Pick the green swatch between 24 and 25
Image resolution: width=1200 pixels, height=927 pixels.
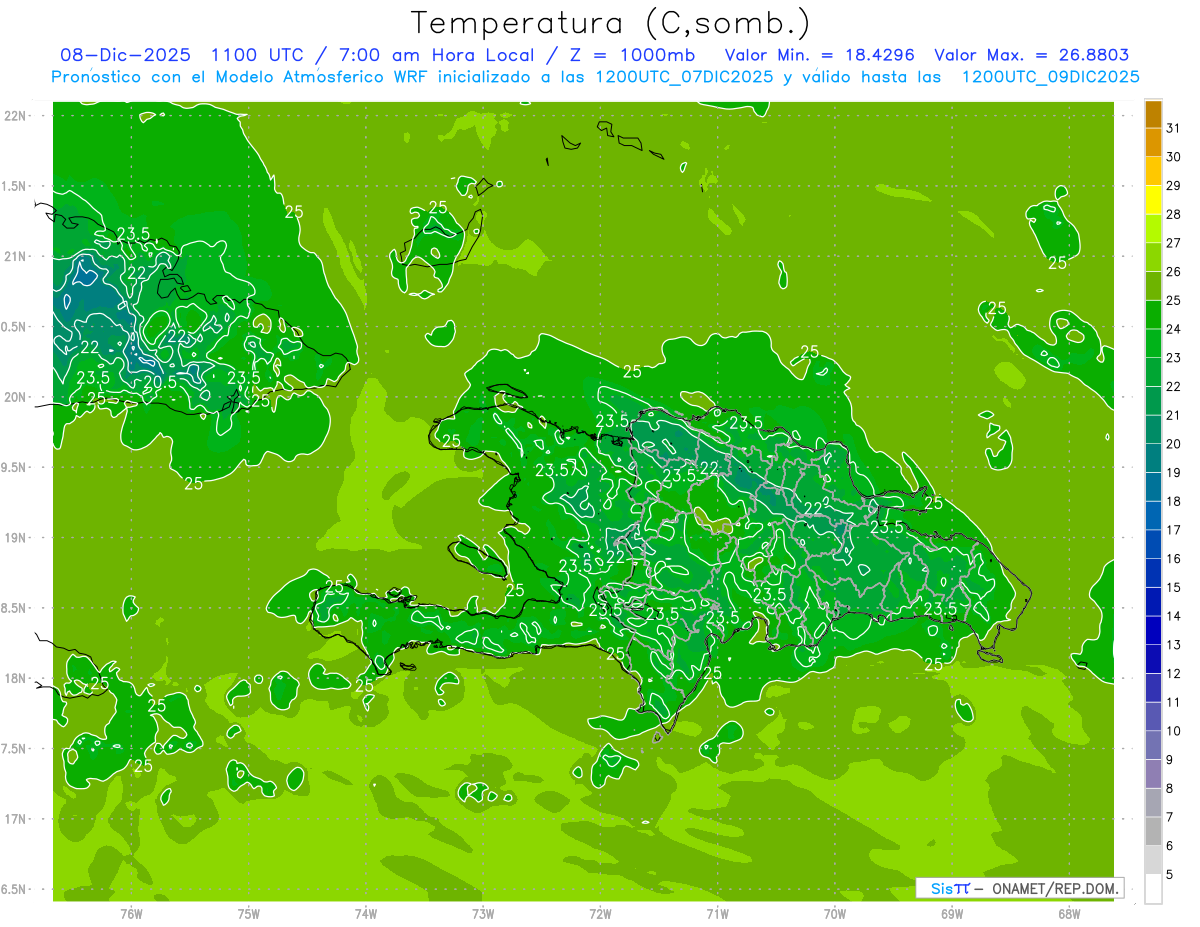click(x=1153, y=315)
